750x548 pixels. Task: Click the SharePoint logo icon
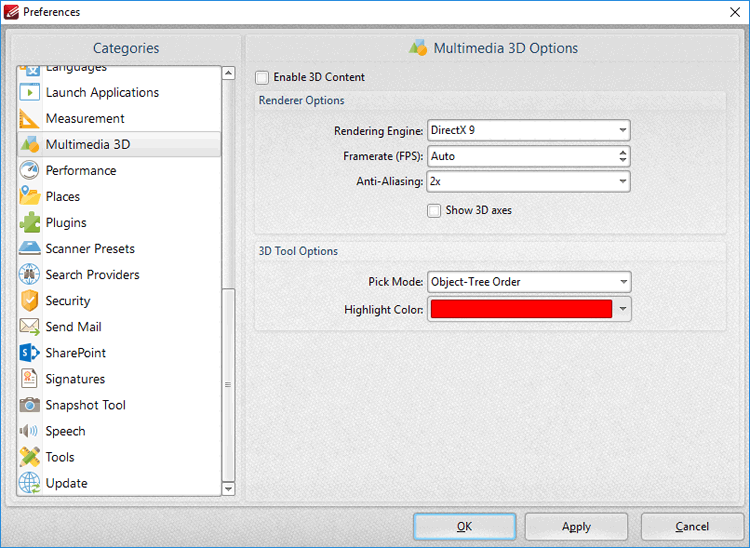[30, 353]
